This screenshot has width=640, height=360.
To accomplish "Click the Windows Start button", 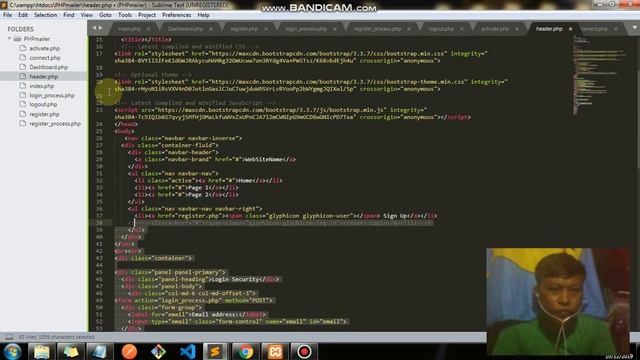I will pyautogui.click(x=13, y=351).
